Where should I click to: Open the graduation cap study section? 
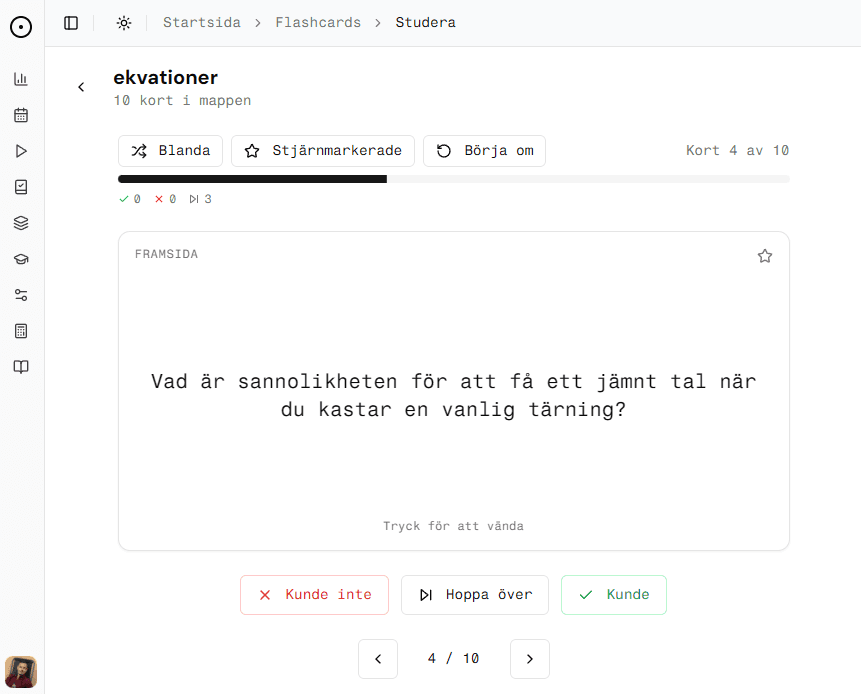pos(21,259)
